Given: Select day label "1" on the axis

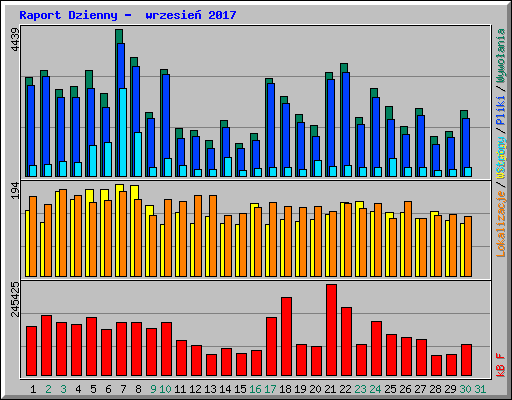Looking at the screenshot, I should (x=33, y=389).
